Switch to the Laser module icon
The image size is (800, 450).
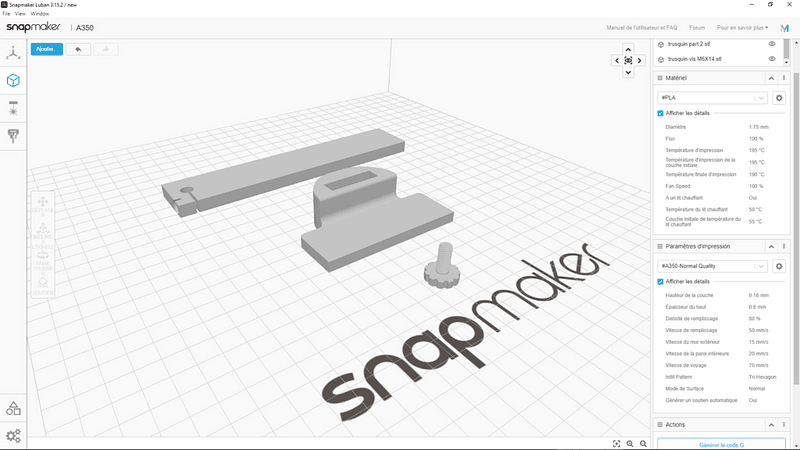13,108
